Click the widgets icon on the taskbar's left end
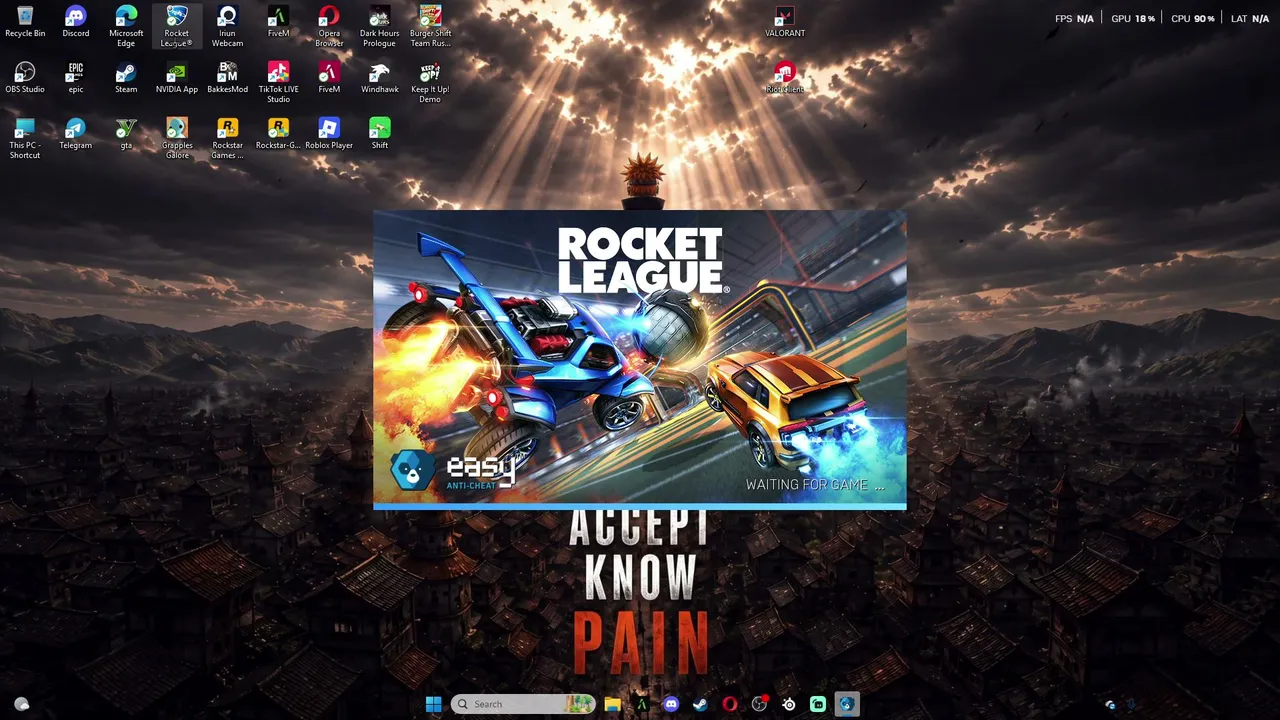 (21, 704)
